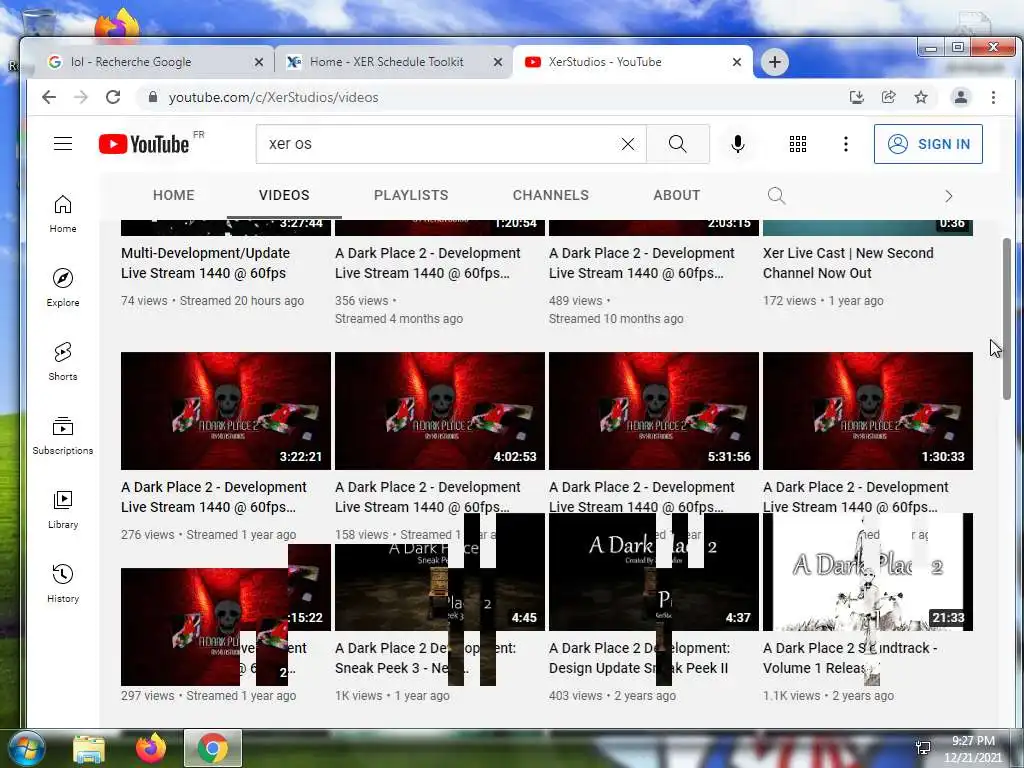Click the padlock site info icon
1024x768 pixels.
(x=153, y=97)
